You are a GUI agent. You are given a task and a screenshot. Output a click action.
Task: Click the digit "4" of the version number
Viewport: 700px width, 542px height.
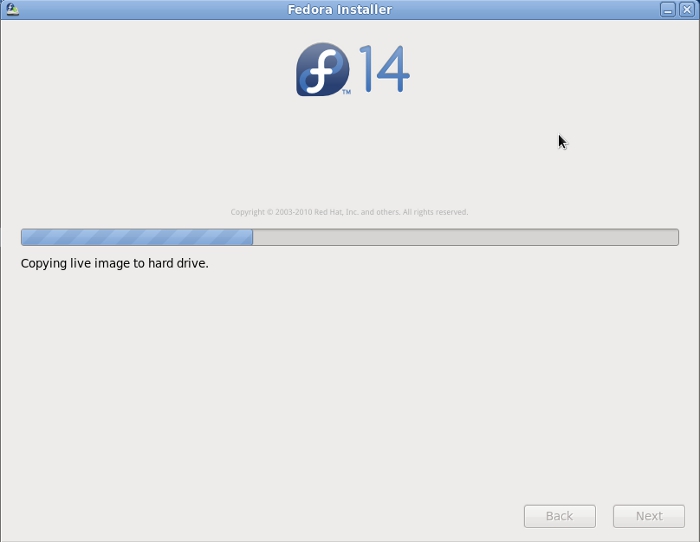tap(393, 70)
